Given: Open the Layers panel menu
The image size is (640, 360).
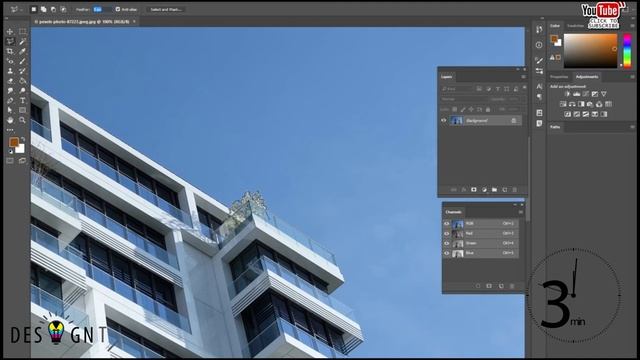Looking at the screenshot, I should coord(523,77).
